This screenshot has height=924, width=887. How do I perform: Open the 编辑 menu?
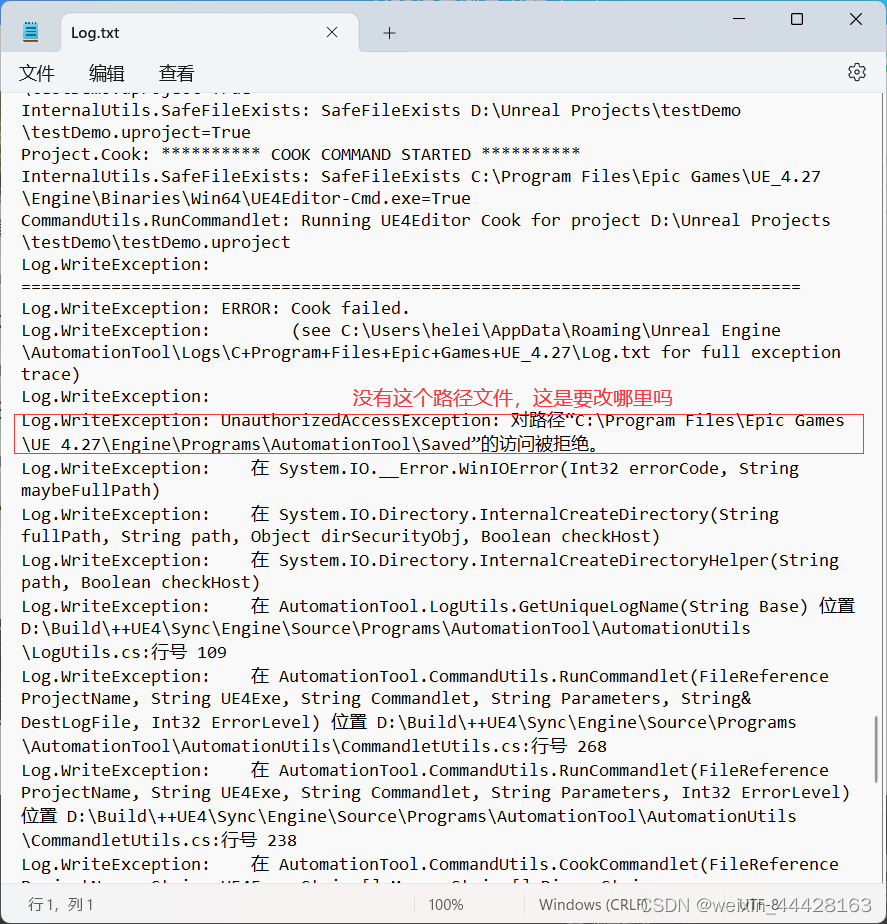(x=107, y=73)
